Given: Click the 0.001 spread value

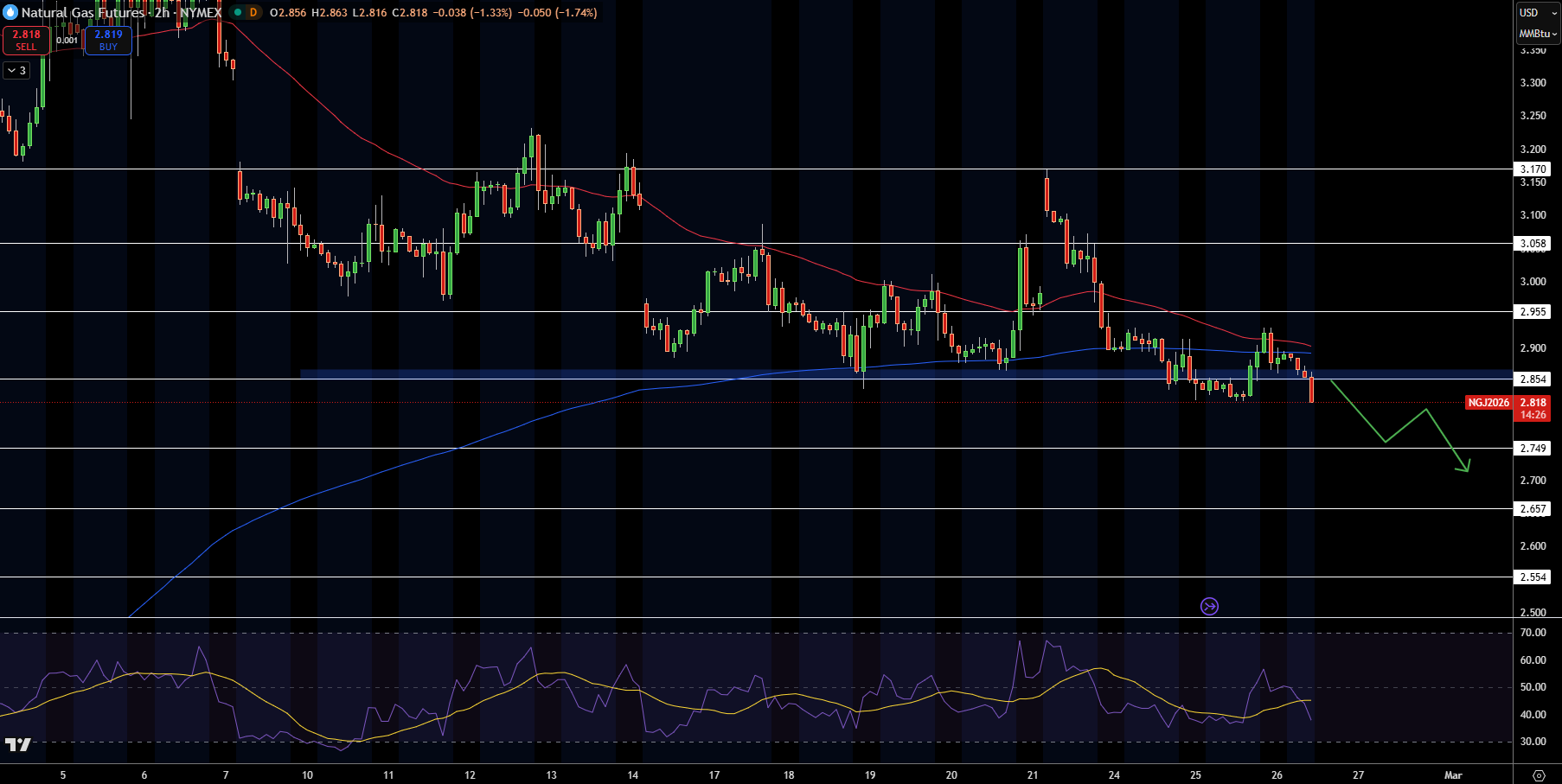Looking at the screenshot, I should [67, 41].
